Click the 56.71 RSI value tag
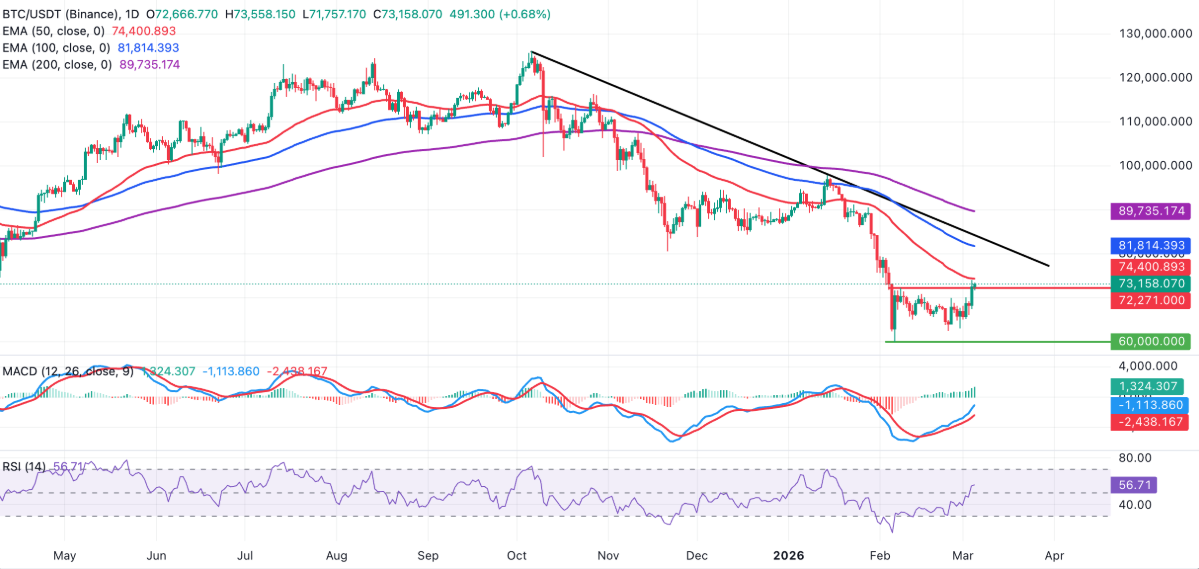The height and width of the screenshot is (569, 1199). tap(1128, 484)
